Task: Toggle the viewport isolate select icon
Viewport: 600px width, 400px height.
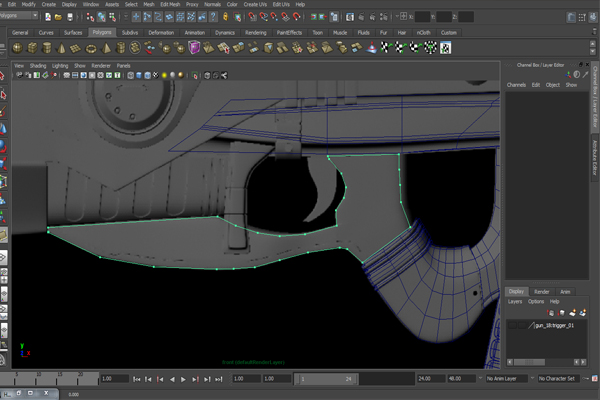Action: click(x=195, y=75)
